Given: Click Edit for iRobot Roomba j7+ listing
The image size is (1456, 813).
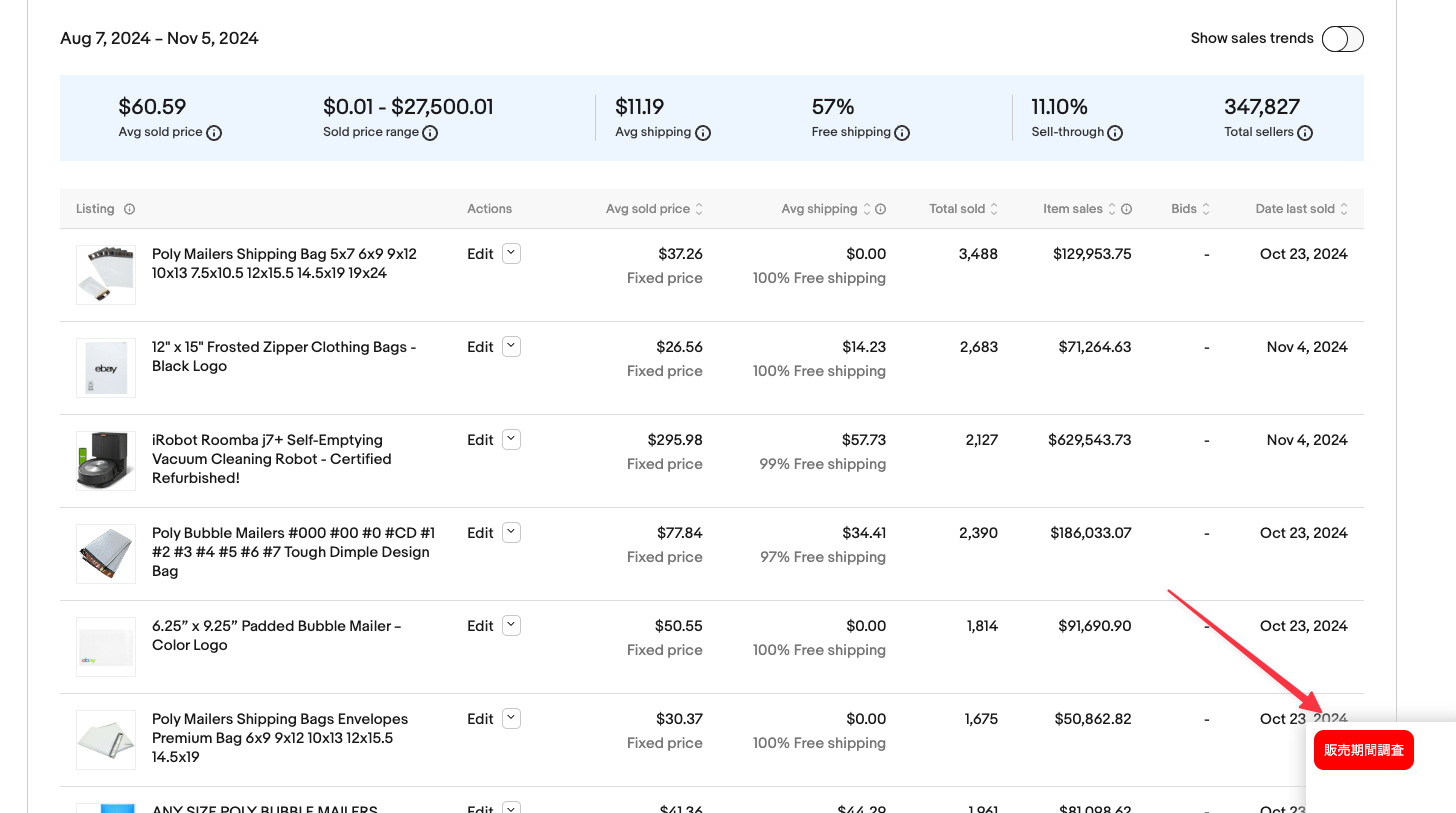Looking at the screenshot, I should click(x=480, y=440).
